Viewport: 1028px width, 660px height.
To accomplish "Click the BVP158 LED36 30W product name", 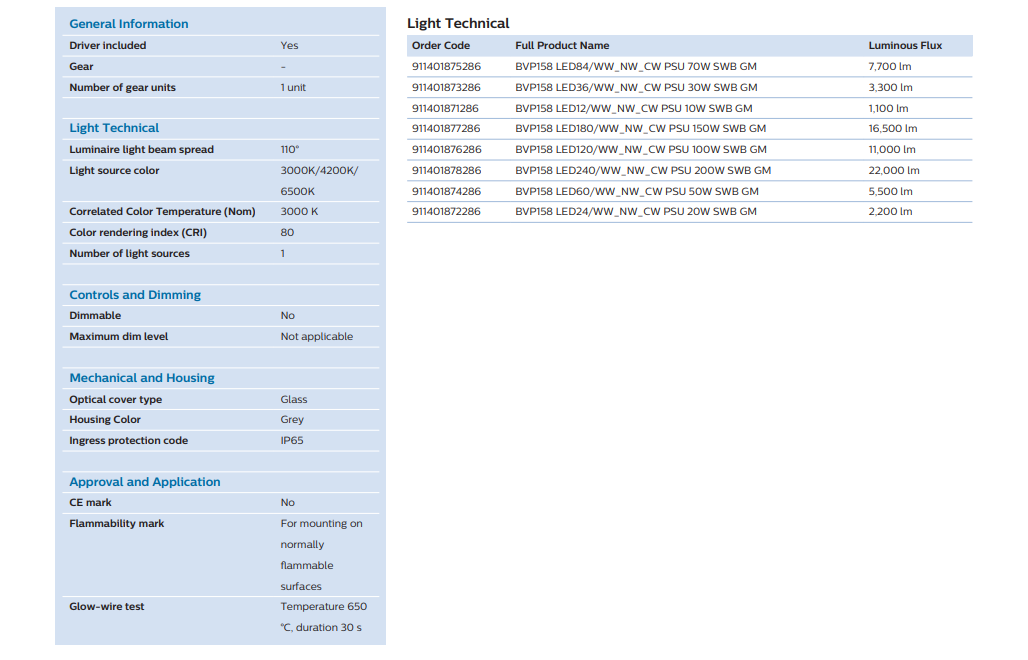I will [x=636, y=88].
